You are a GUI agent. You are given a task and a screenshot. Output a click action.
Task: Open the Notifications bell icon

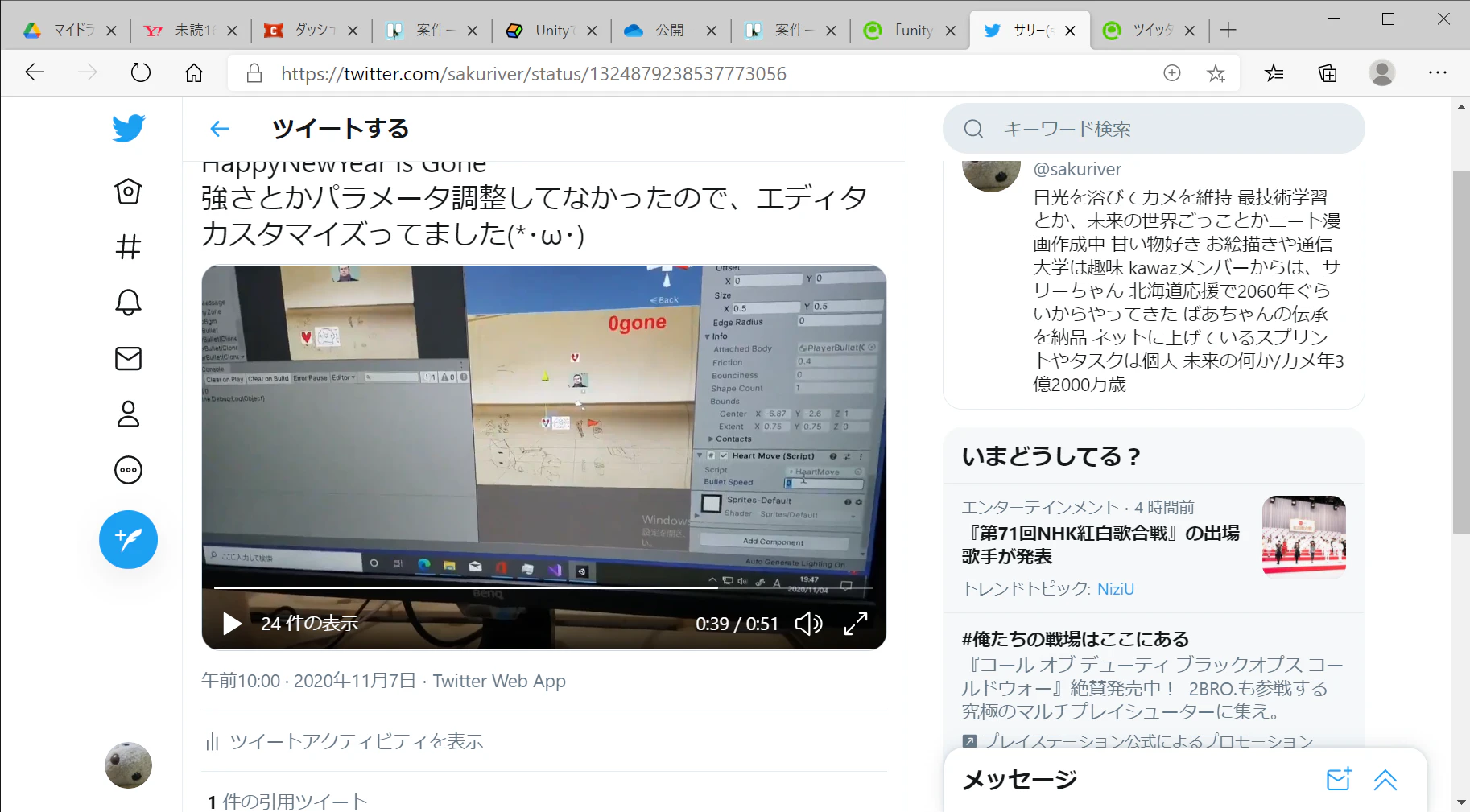tap(128, 303)
